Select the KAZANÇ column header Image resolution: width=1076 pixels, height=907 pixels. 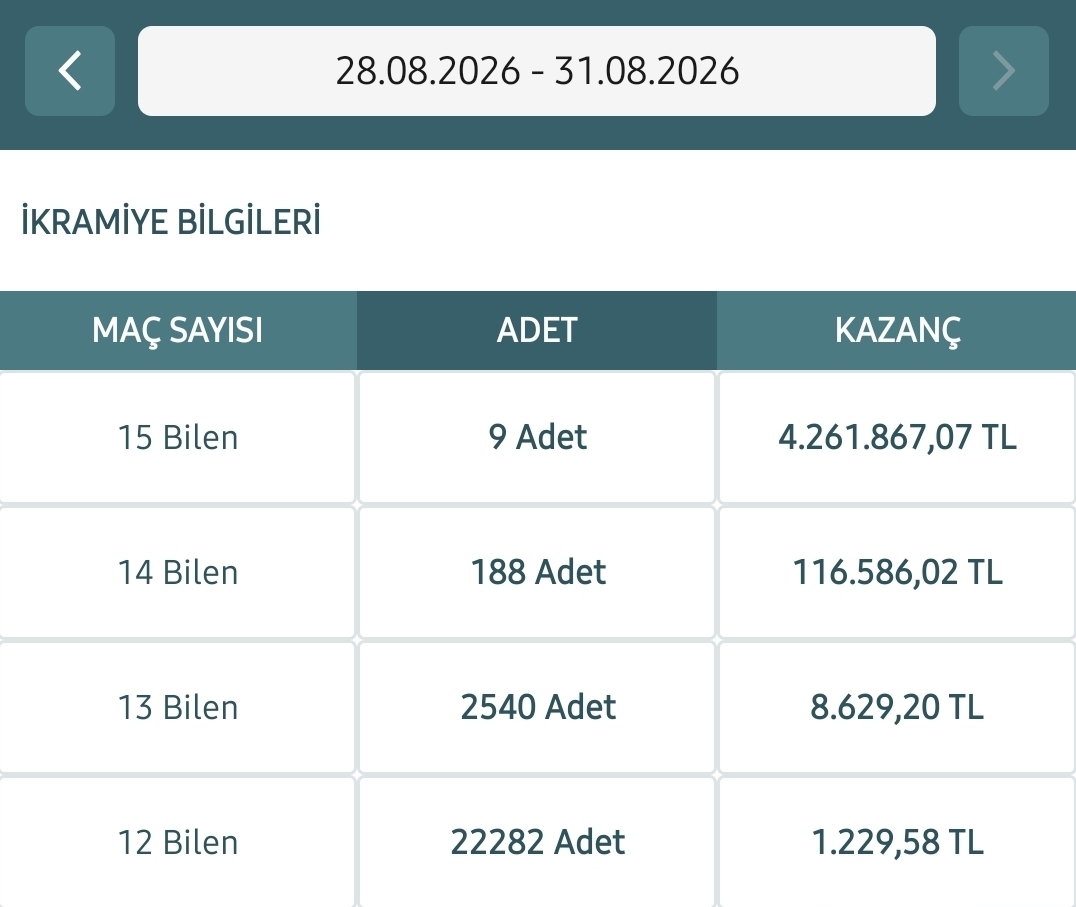pyautogui.click(x=896, y=330)
